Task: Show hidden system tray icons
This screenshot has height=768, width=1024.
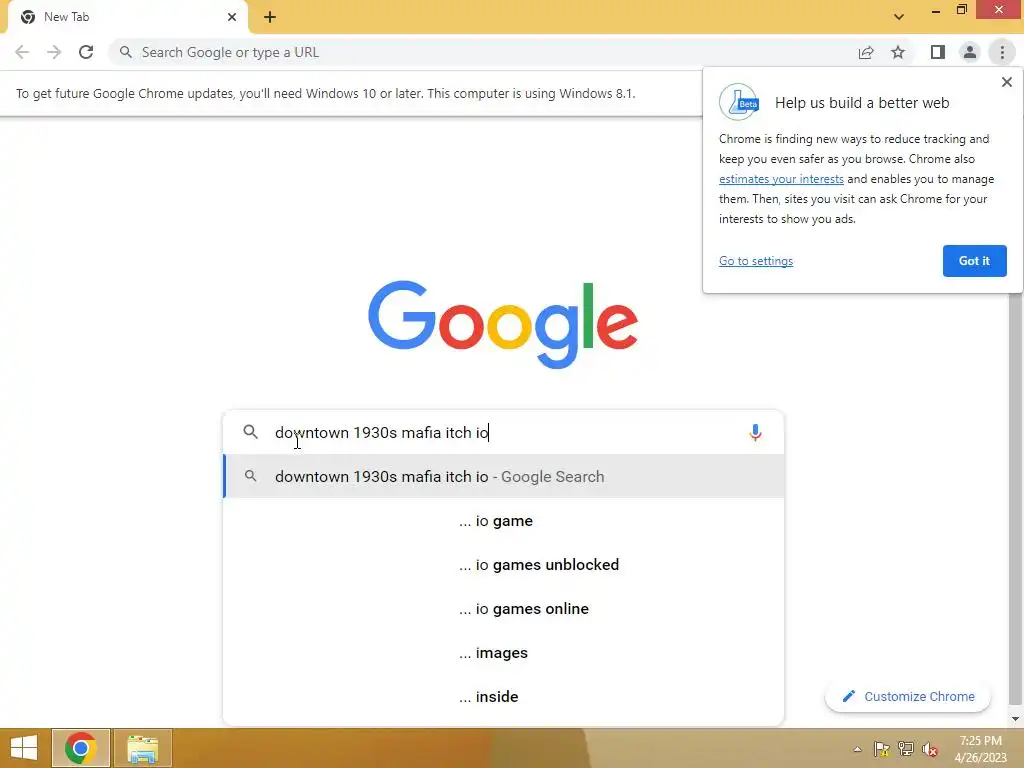Action: click(x=857, y=749)
